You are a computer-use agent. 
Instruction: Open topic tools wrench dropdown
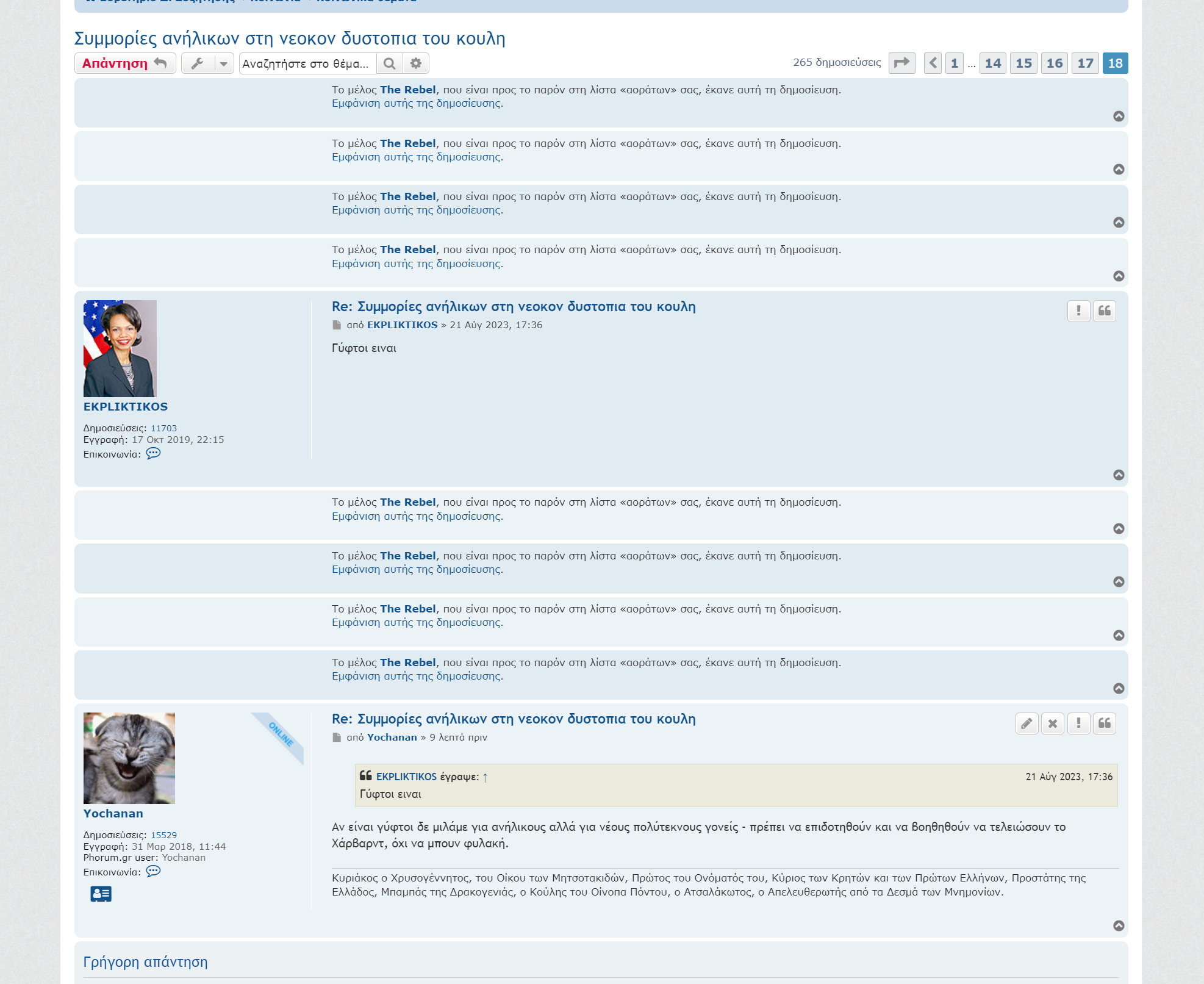click(198, 63)
